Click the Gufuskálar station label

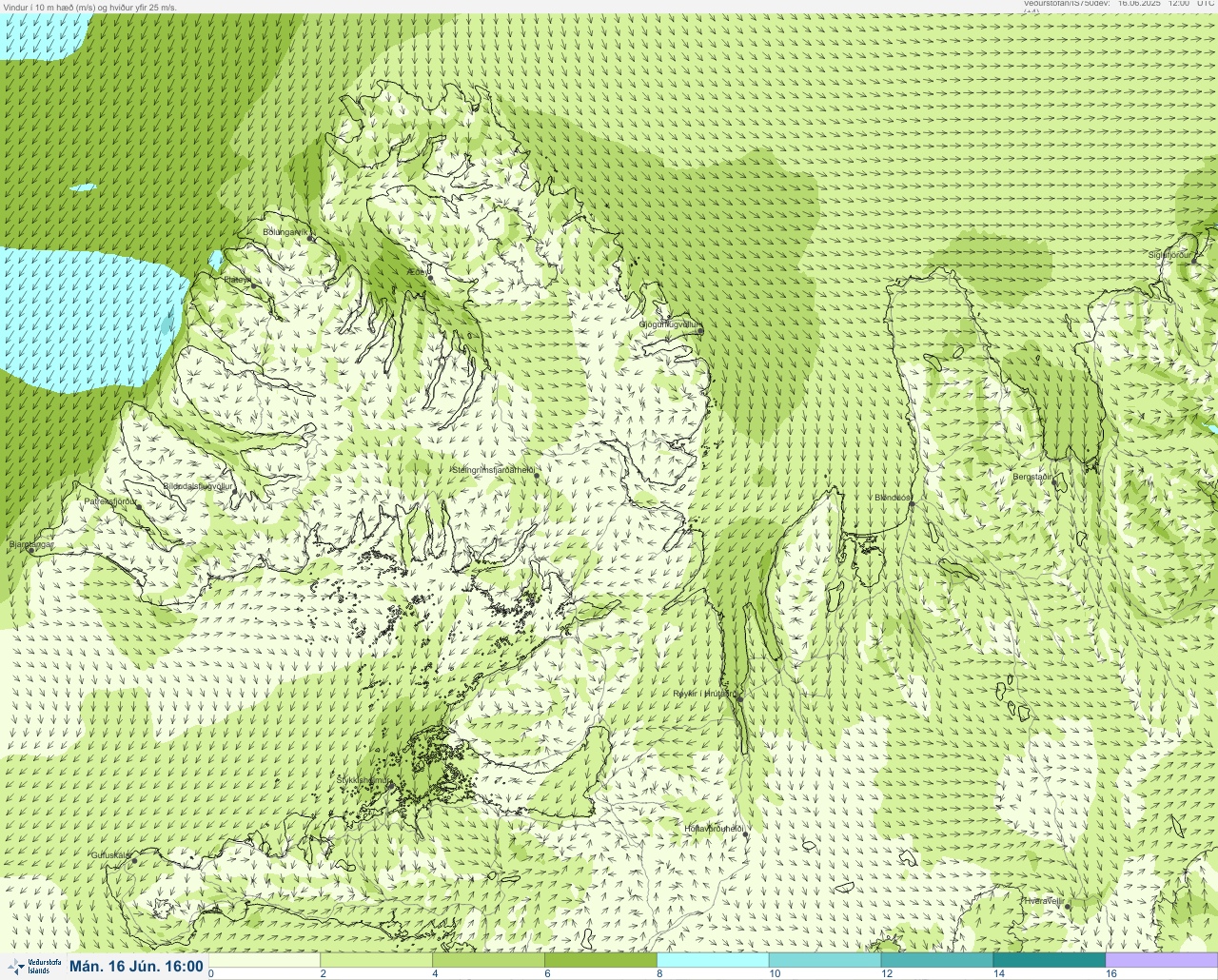pos(110,854)
